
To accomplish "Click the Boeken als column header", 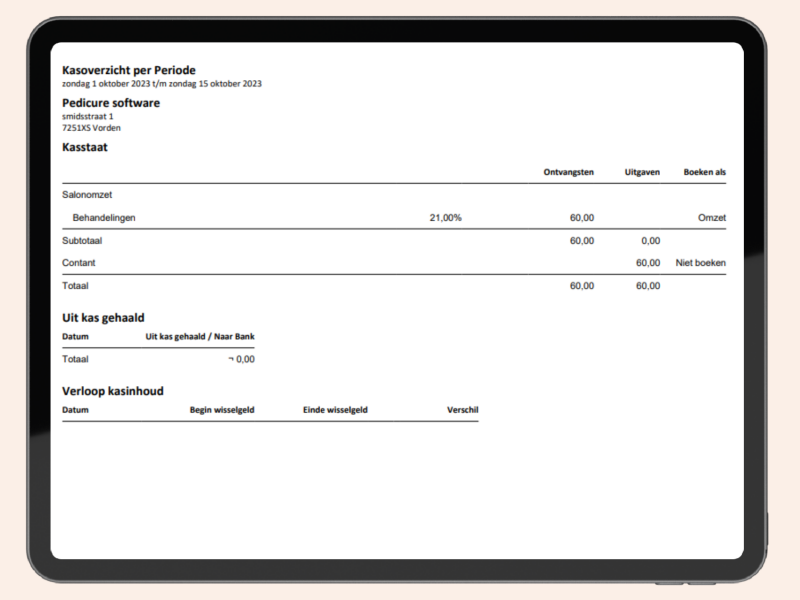I will (704, 172).
